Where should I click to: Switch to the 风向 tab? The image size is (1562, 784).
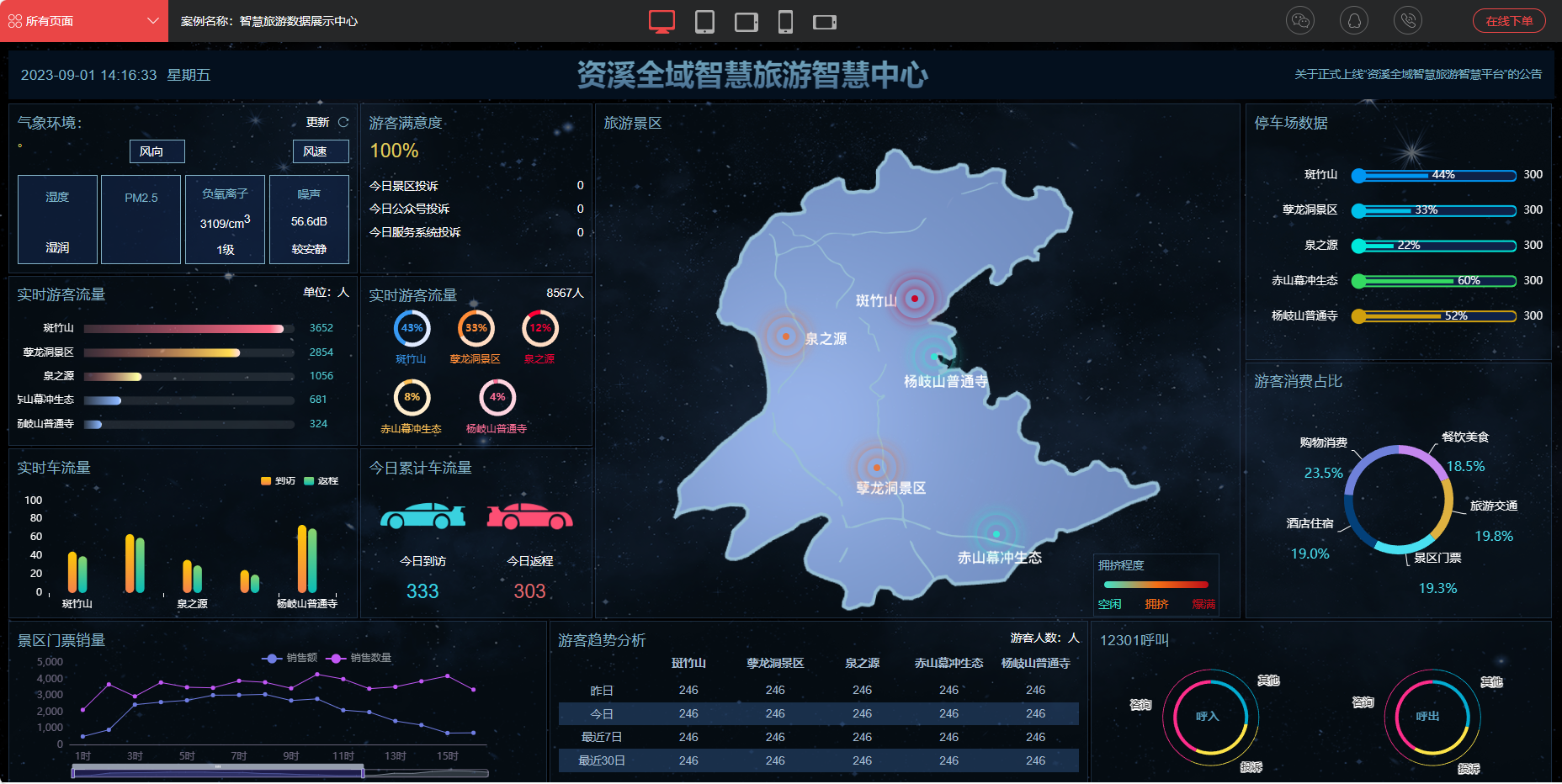point(157,151)
